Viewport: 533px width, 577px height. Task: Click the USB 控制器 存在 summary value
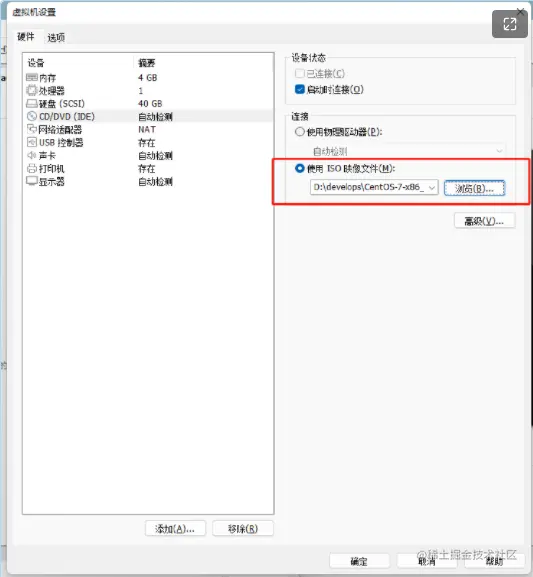pyautogui.click(x=147, y=142)
